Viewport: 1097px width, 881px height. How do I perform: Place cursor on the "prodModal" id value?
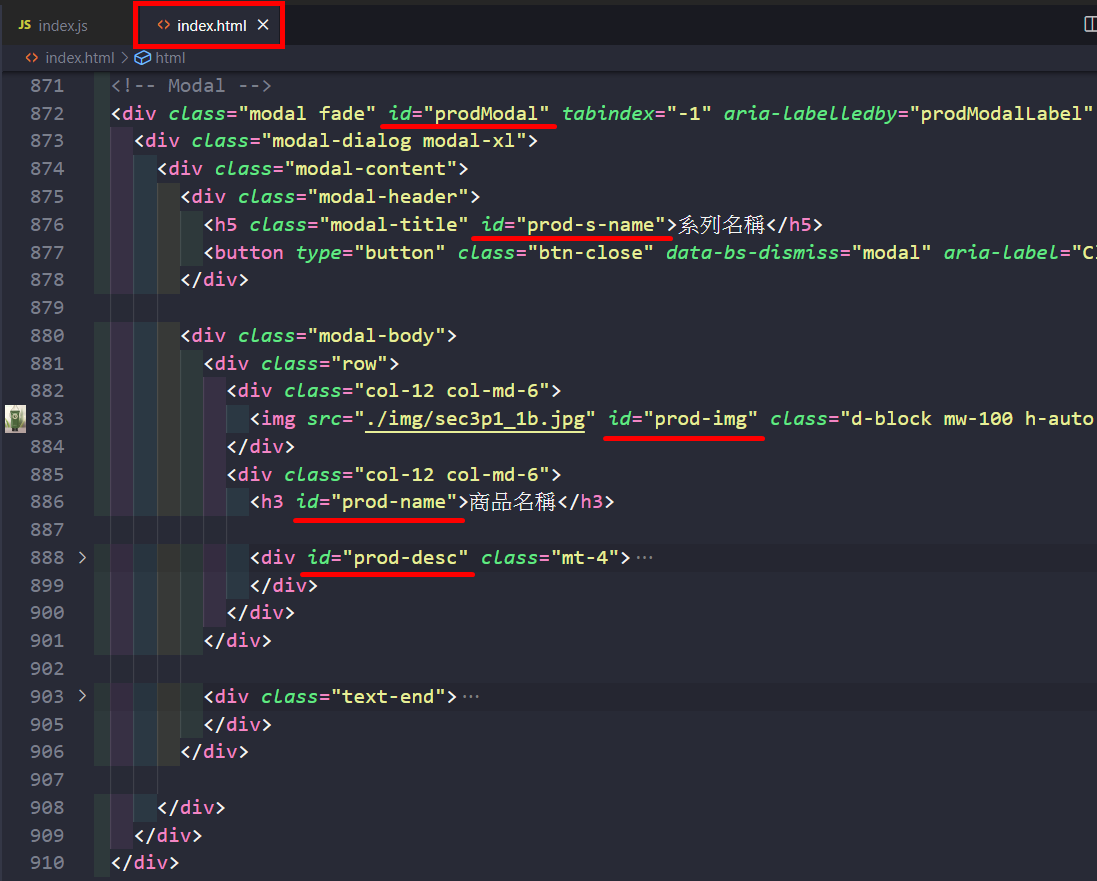[x=486, y=113]
